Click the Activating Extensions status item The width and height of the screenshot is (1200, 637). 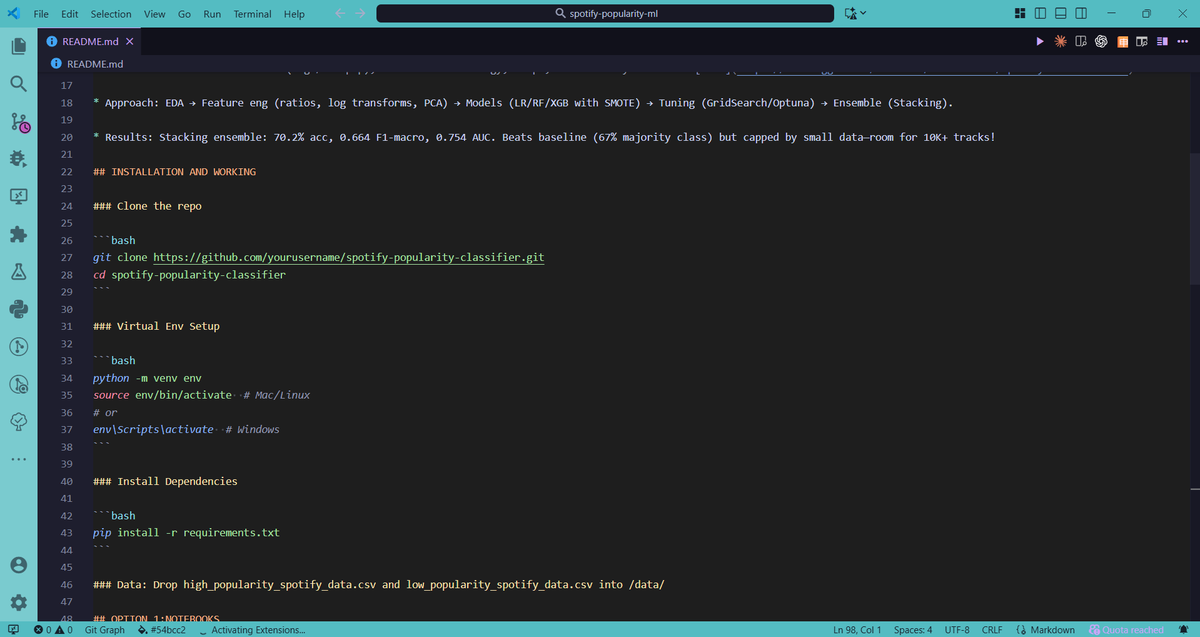252,630
